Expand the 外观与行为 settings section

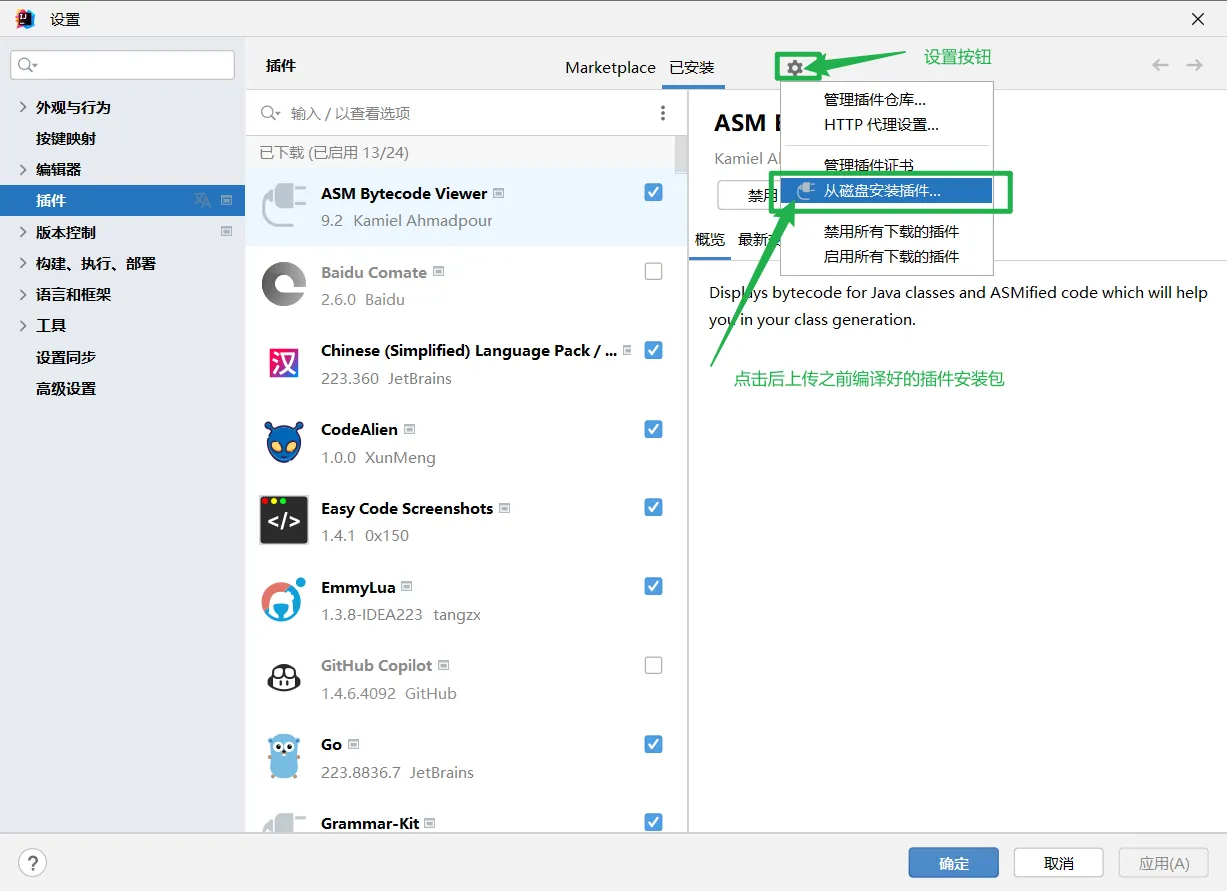click(24, 107)
